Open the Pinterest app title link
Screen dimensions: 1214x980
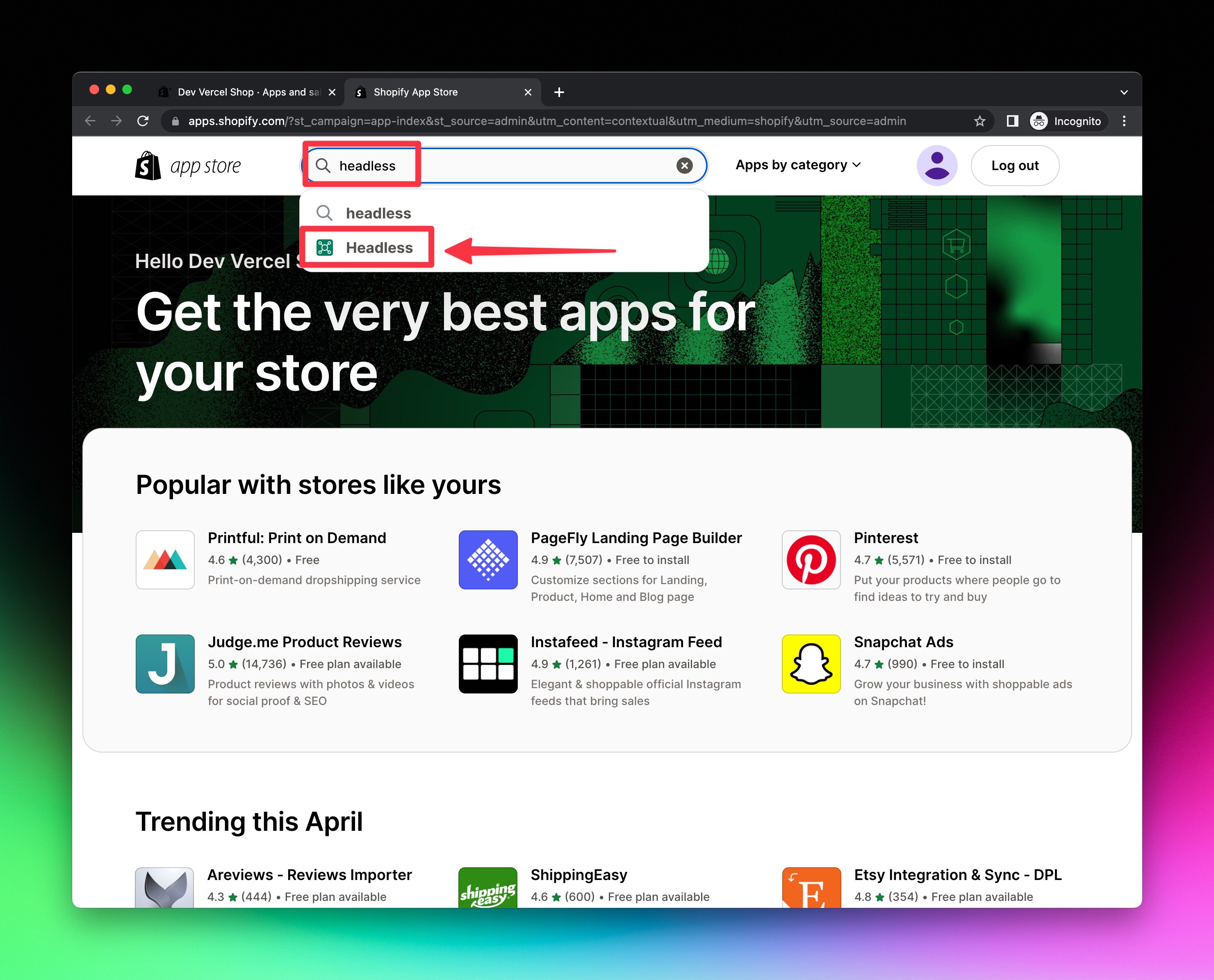coord(886,537)
